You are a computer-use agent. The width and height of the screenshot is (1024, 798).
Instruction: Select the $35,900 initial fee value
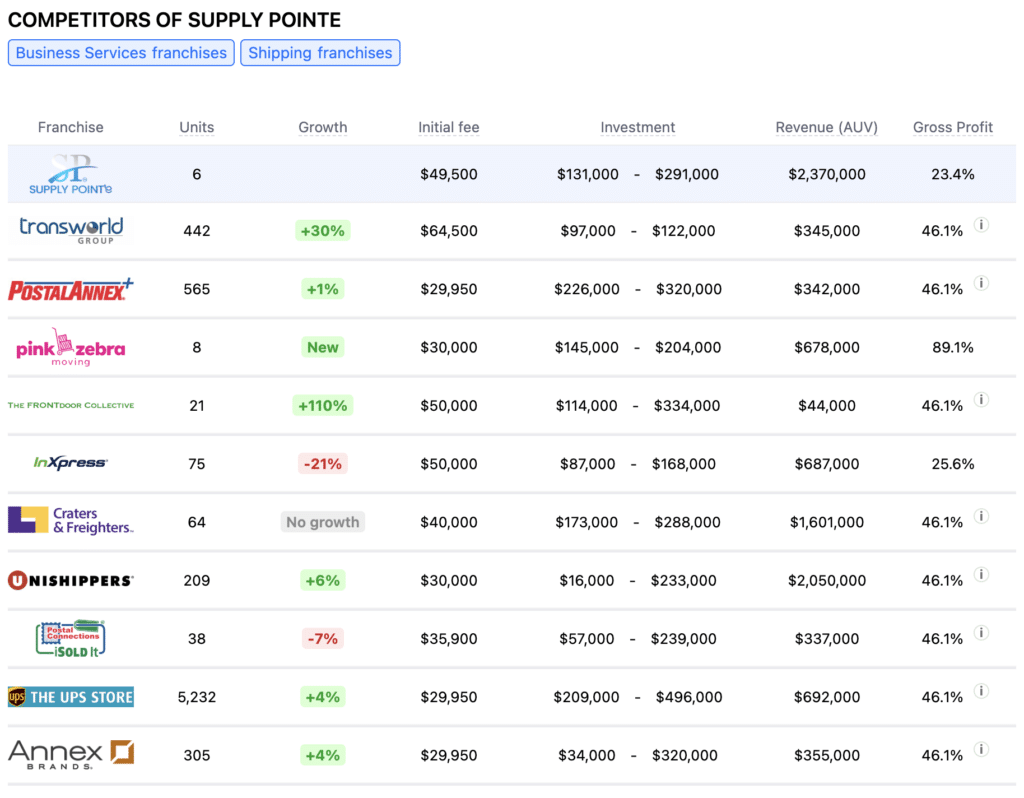(449, 638)
